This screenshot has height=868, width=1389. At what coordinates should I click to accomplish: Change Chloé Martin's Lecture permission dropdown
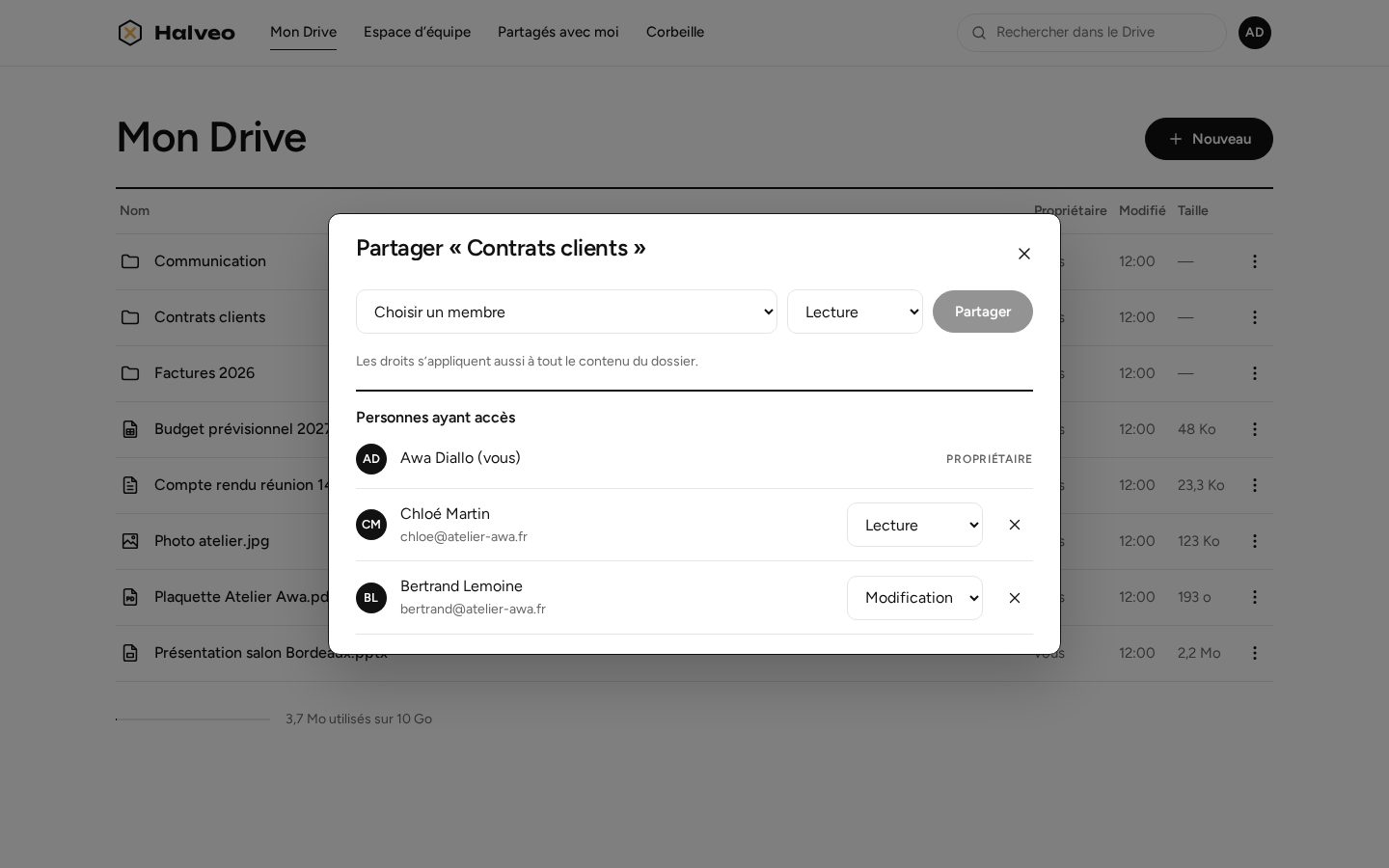click(914, 525)
